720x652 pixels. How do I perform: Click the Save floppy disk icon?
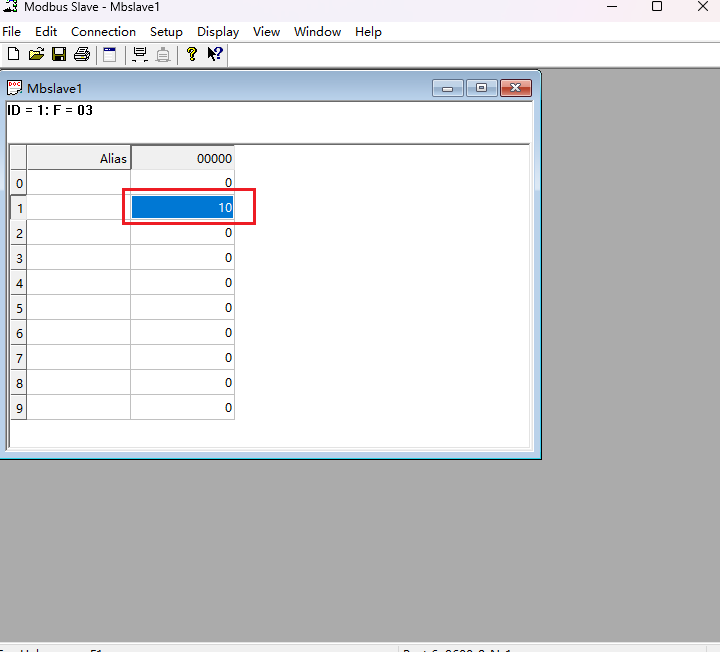pos(59,54)
